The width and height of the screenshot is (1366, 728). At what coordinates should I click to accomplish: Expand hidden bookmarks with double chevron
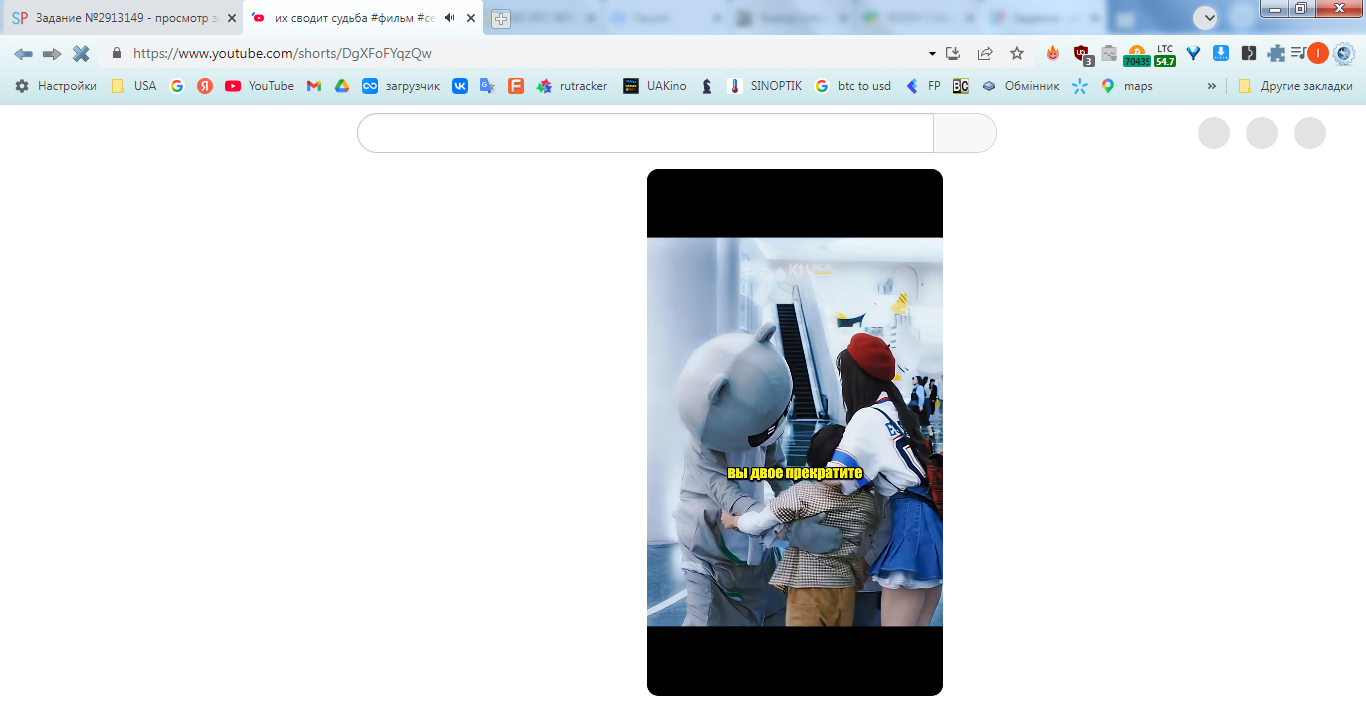pos(1212,86)
